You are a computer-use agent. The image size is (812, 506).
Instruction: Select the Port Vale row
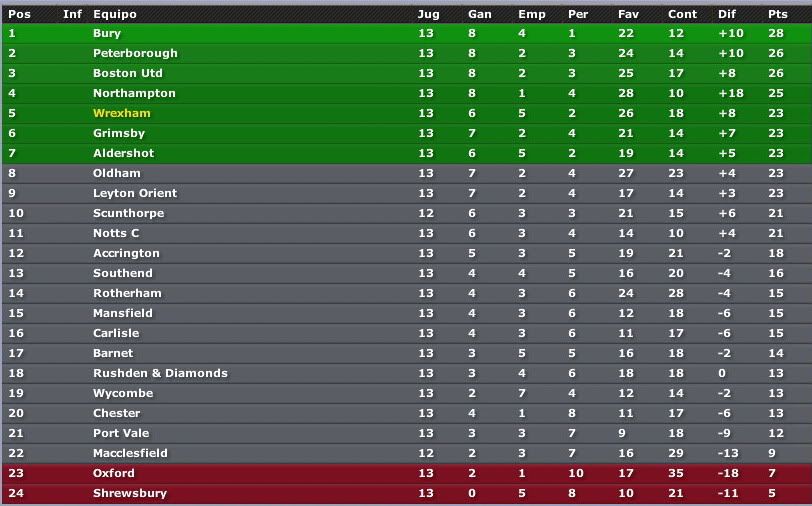point(406,433)
